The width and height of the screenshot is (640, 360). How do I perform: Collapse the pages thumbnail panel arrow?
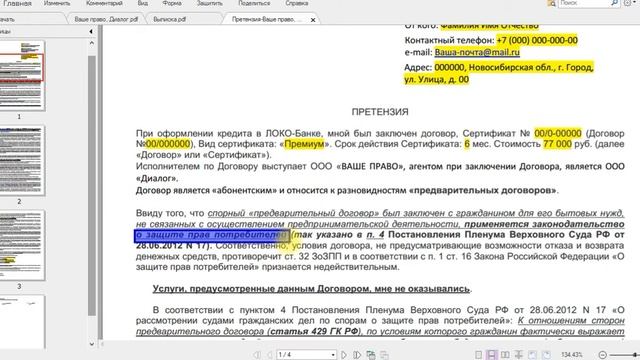point(91,31)
